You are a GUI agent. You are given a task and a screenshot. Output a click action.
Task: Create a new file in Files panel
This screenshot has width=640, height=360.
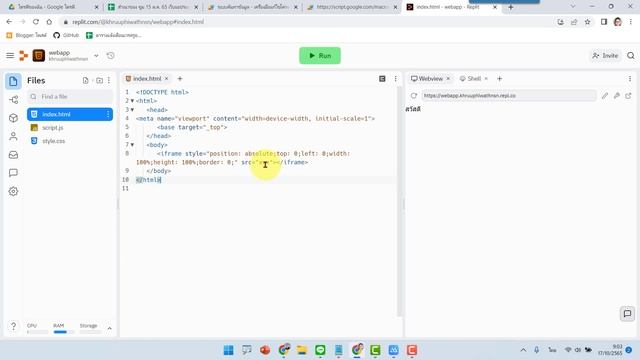85,80
